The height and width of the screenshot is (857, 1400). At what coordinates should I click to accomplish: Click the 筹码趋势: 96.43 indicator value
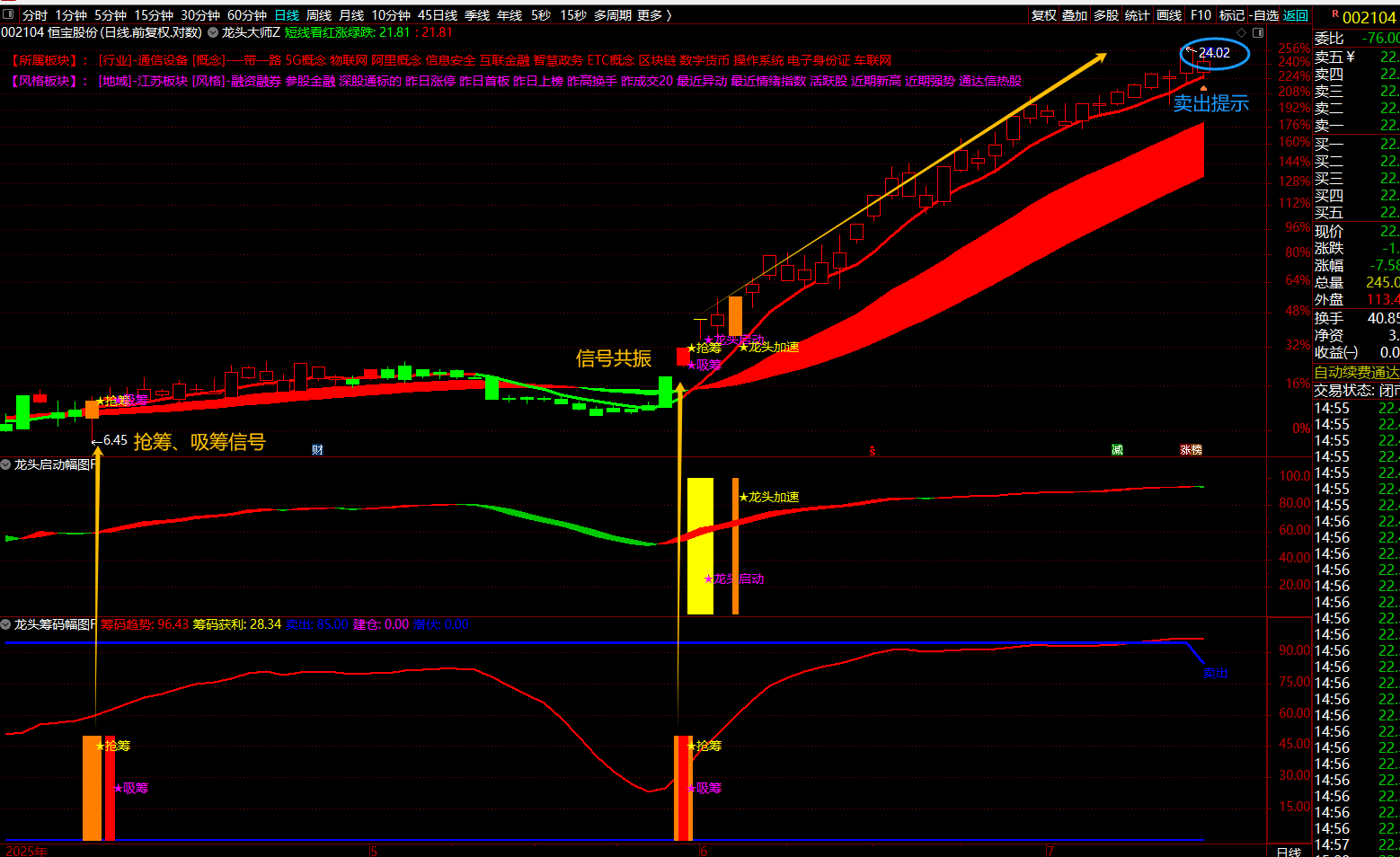(x=145, y=624)
